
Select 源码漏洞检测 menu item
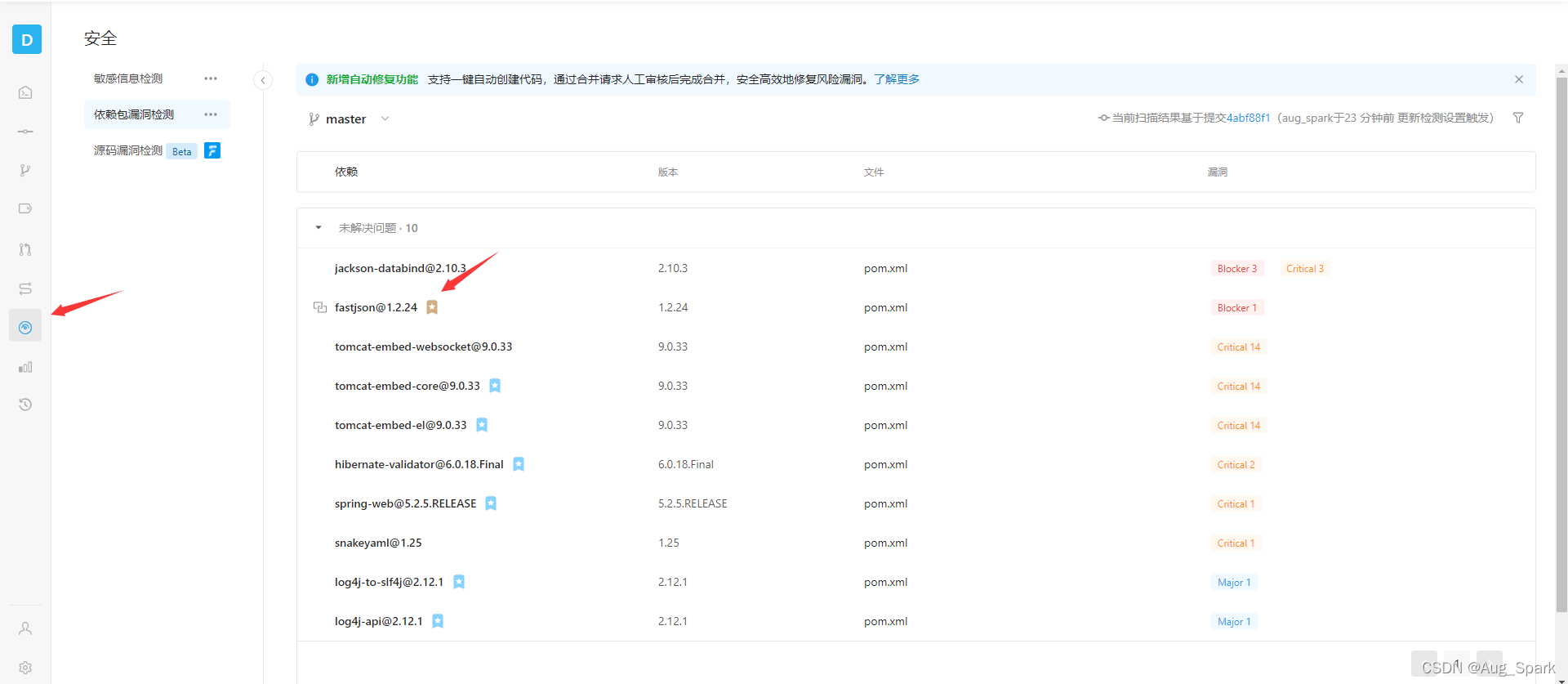pyautogui.click(x=128, y=150)
